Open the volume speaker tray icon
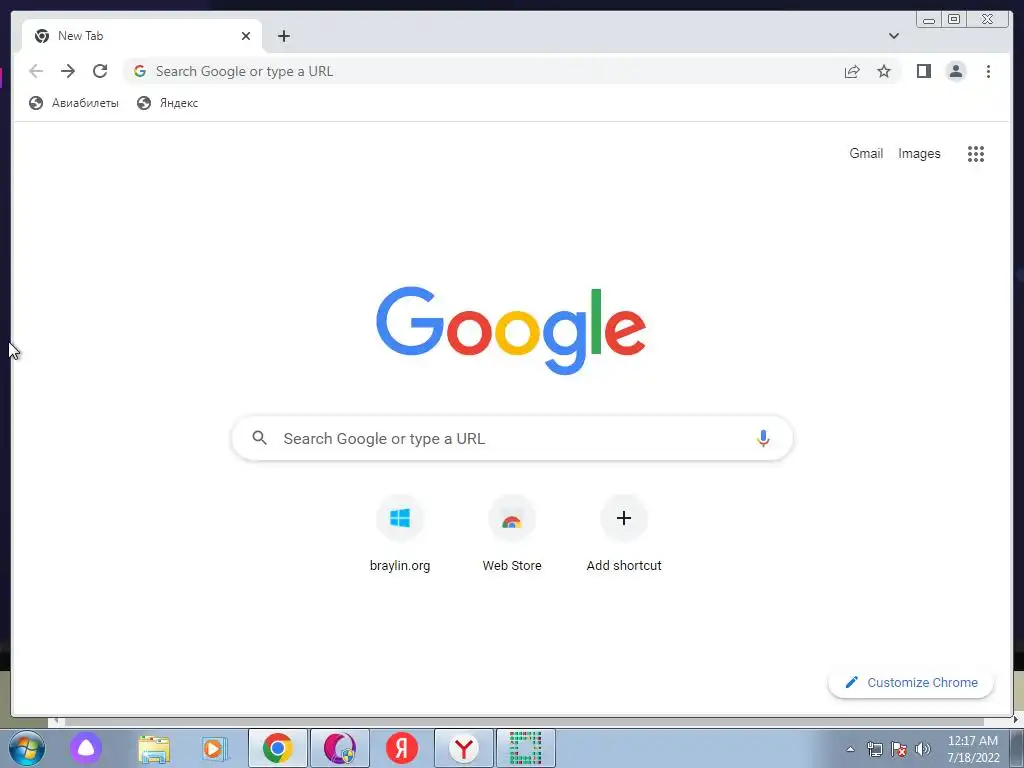1024x768 pixels. click(923, 749)
